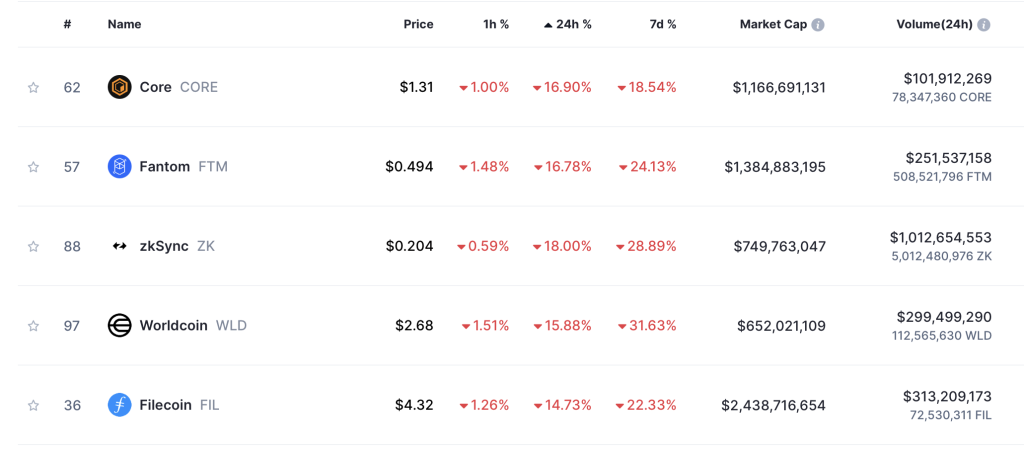Toggle the watchlist star for Fantom
Image resolution: width=1024 pixels, height=451 pixels.
pyautogui.click(x=33, y=167)
